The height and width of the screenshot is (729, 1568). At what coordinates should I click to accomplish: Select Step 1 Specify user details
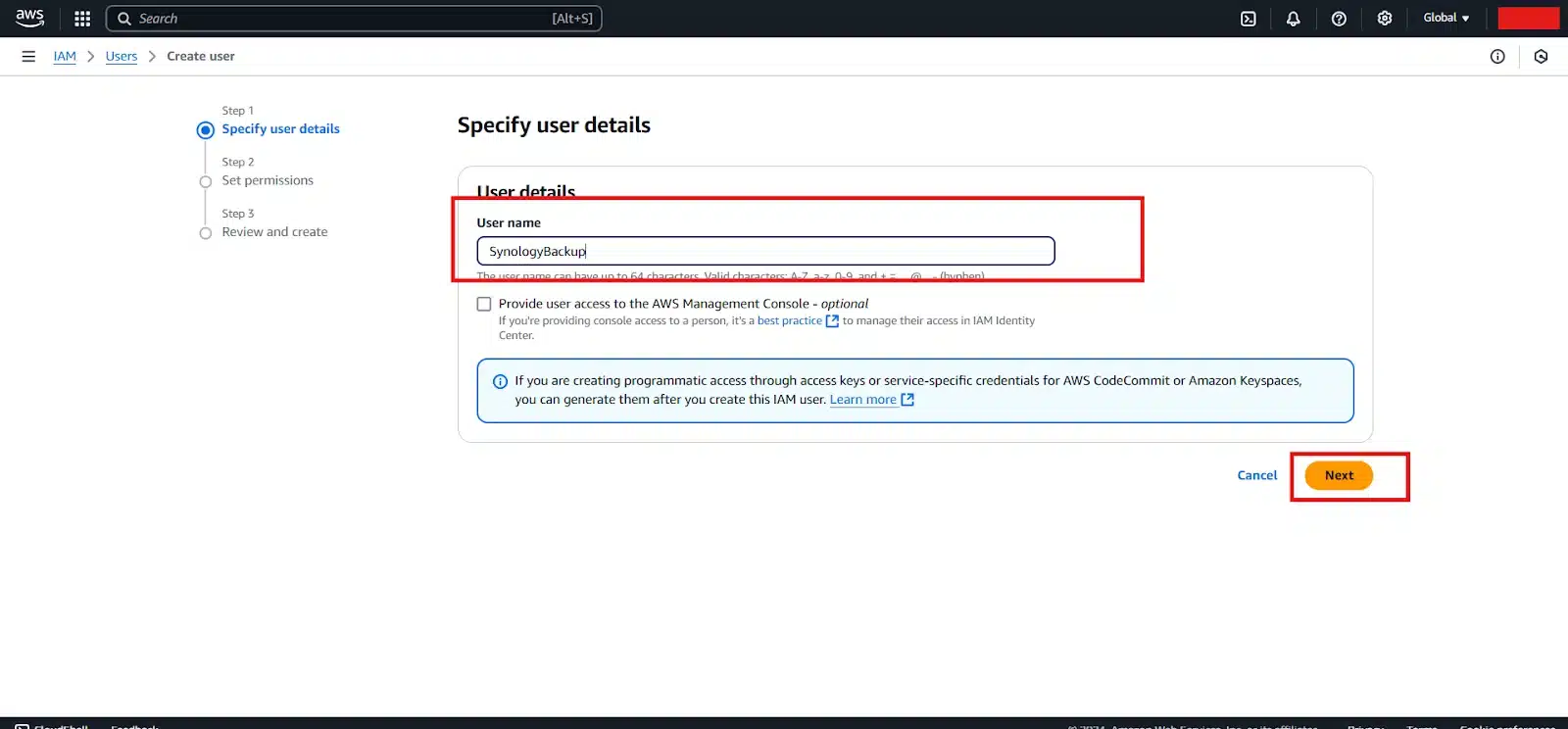pos(280,129)
